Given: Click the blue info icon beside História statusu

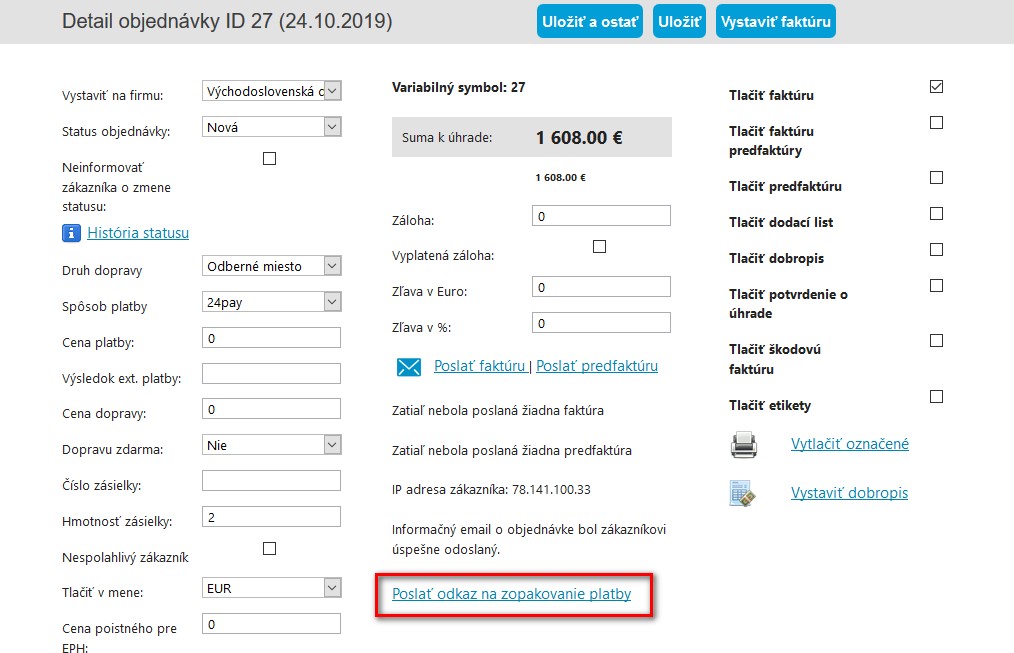Looking at the screenshot, I should point(71,233).
